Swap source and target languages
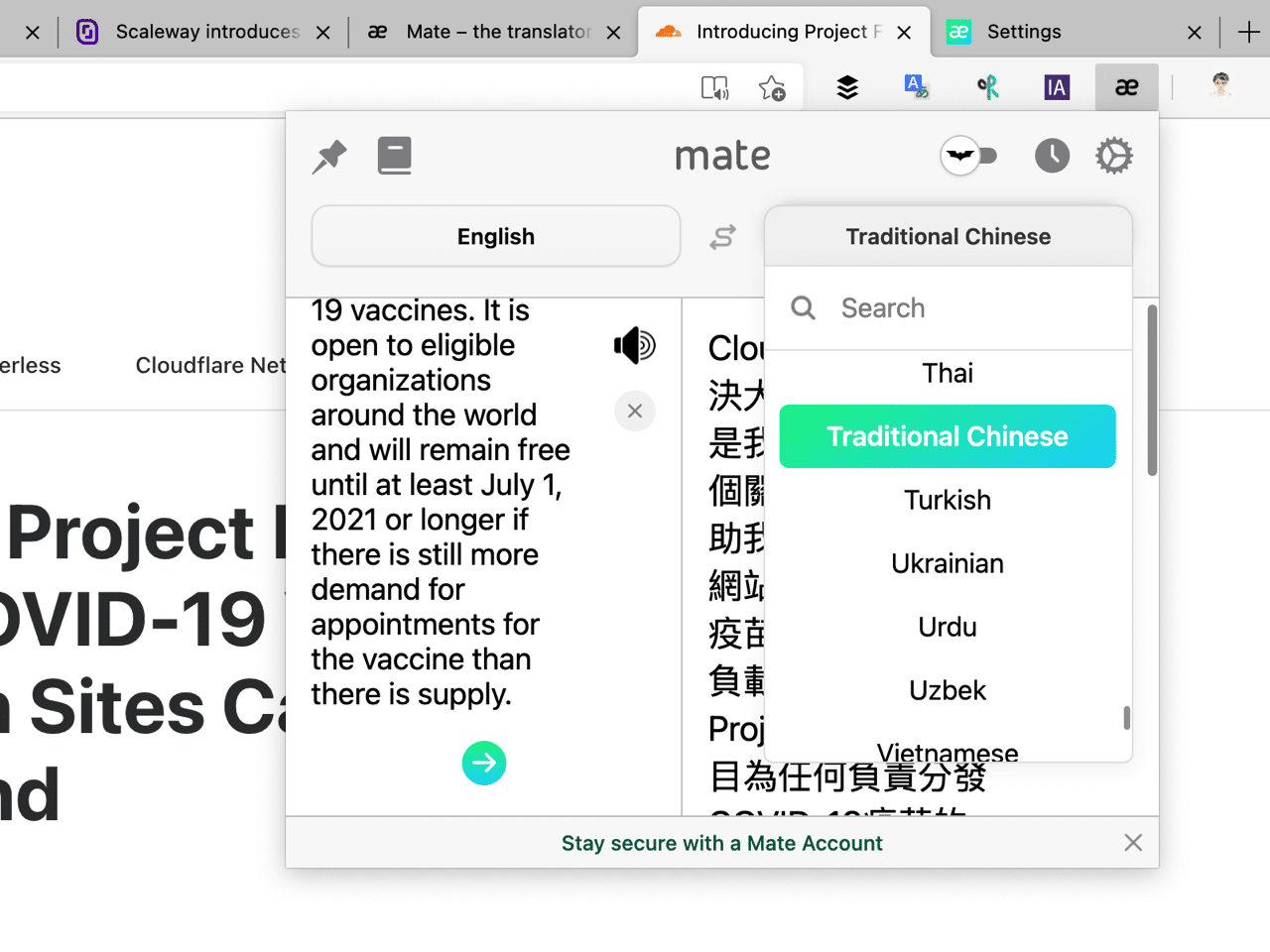Screen dimensions: 1270x952 tap(722, 237)
